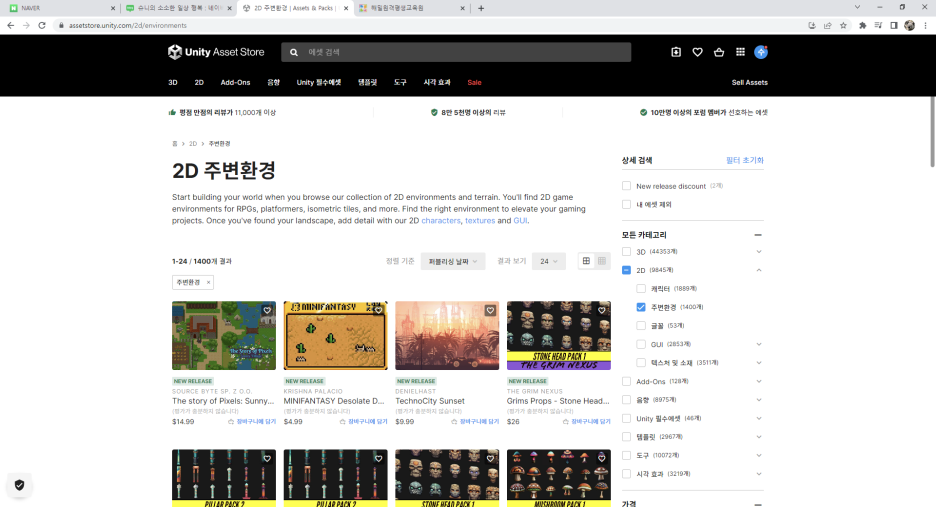The image size is (936, 507).
Task: Check the 3D category checkbox
Action: [x=626, y=251]
